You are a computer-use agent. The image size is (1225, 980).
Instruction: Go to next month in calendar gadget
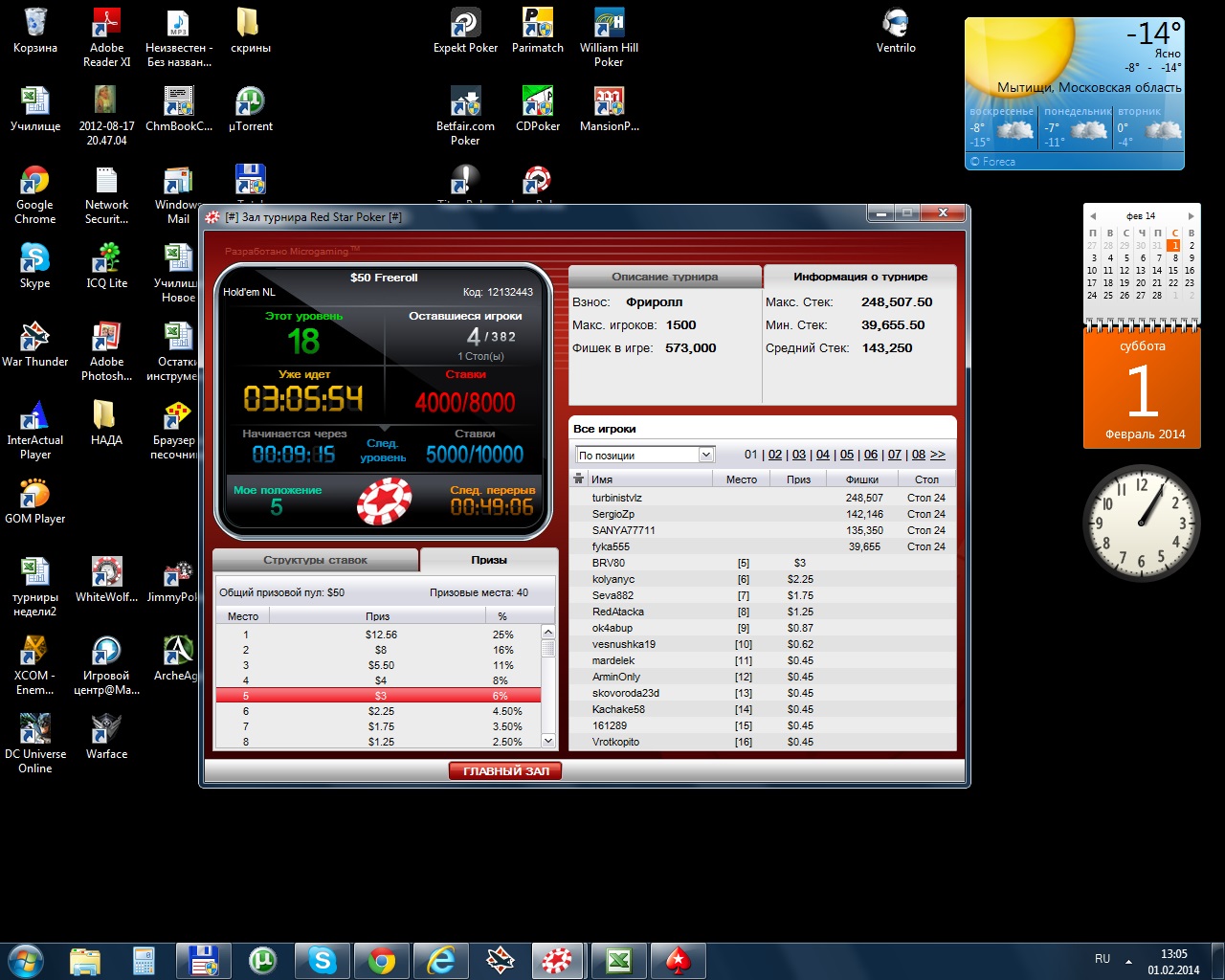tap(1191, 216)
